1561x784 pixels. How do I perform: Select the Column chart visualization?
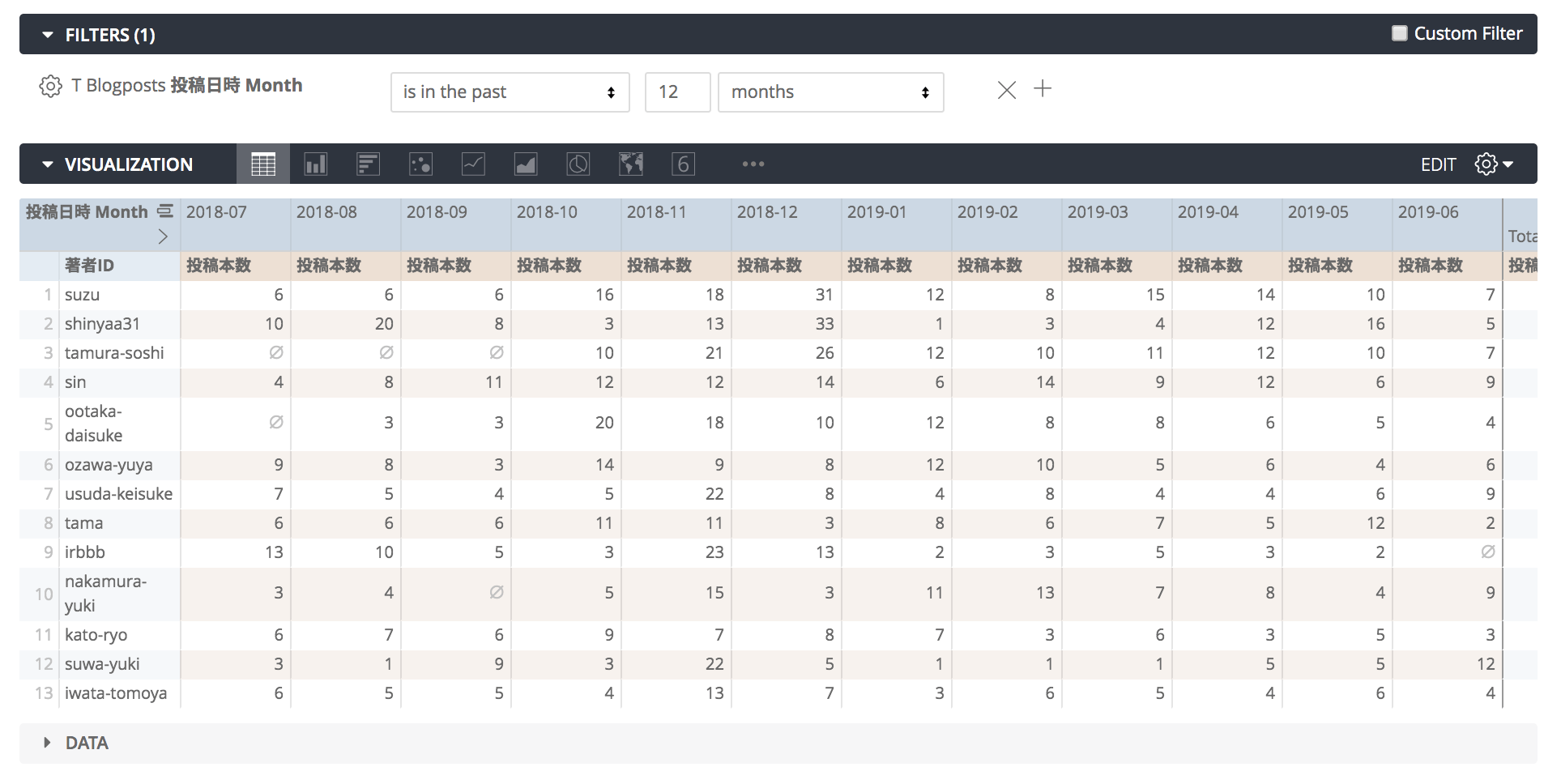point(315,164)
